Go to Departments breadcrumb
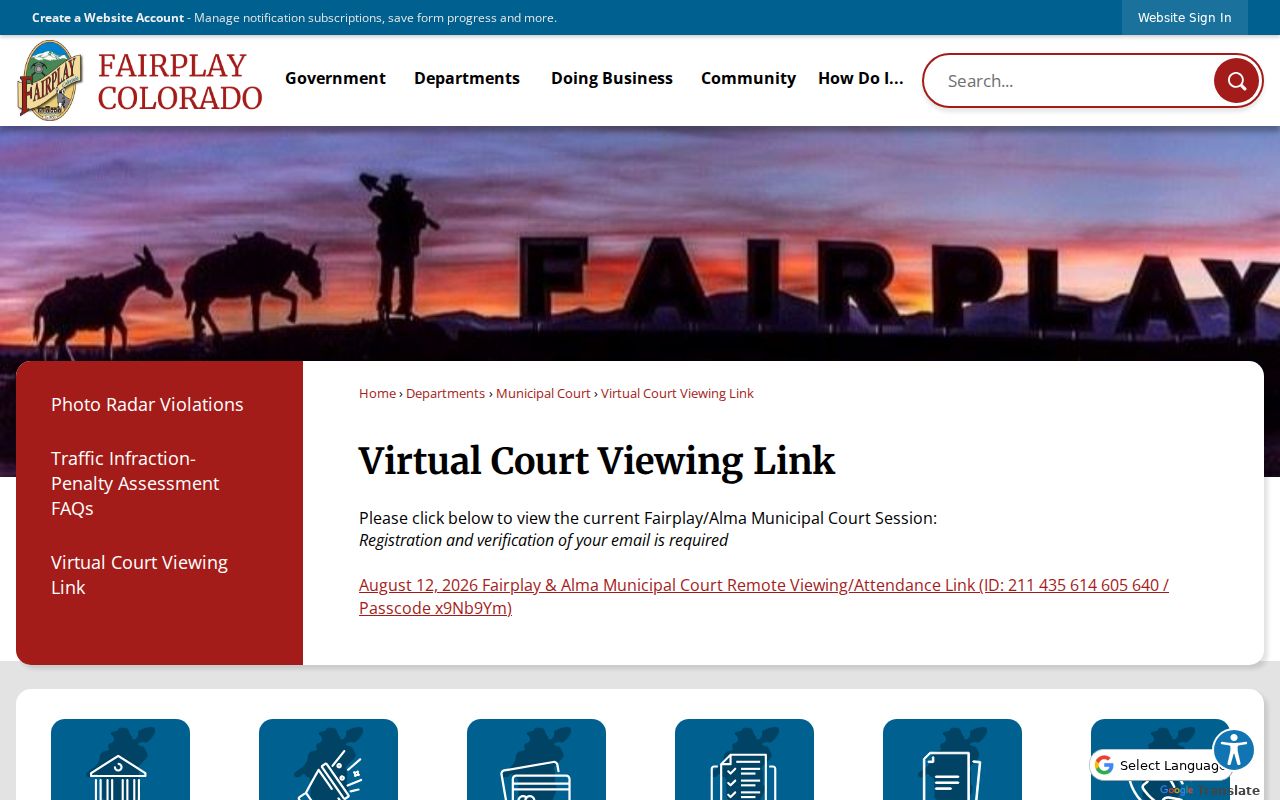Screen dimensions: 1280x800 tap(445, 393)
